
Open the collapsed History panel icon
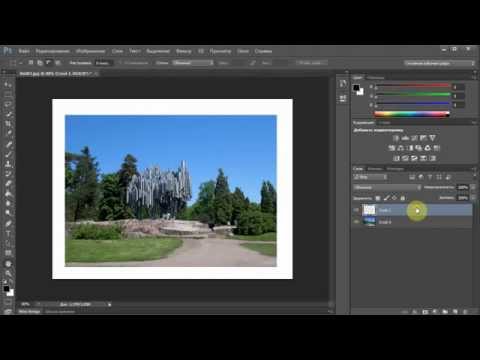[x=343, y=84]
